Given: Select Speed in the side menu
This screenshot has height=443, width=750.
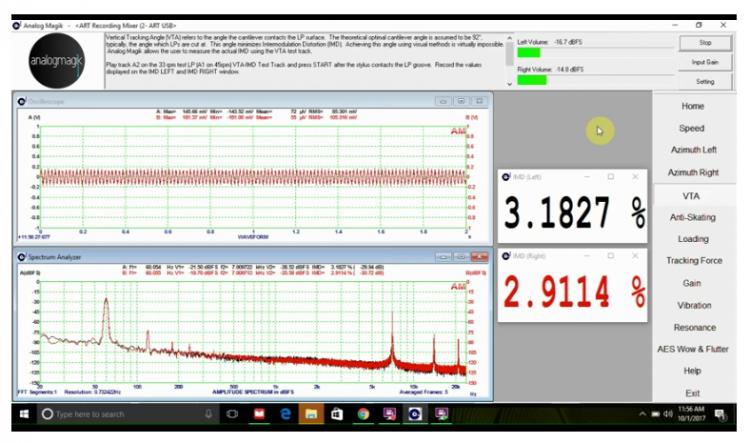Looking at the screenshot, I should (x=692, y=128).
